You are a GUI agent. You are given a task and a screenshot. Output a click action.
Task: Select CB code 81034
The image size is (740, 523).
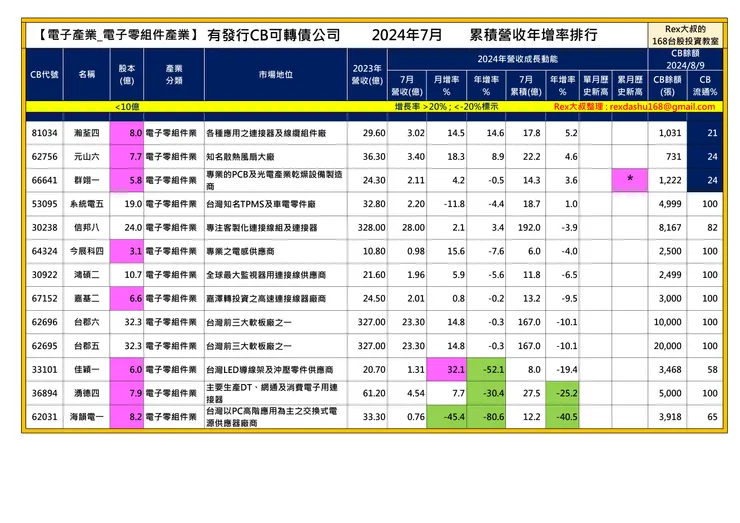[44, 133]
